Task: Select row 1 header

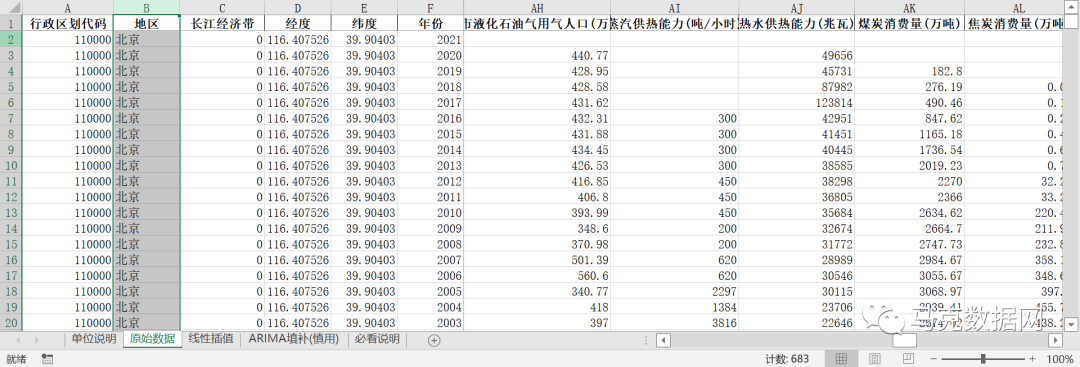Action: point(11,23)
